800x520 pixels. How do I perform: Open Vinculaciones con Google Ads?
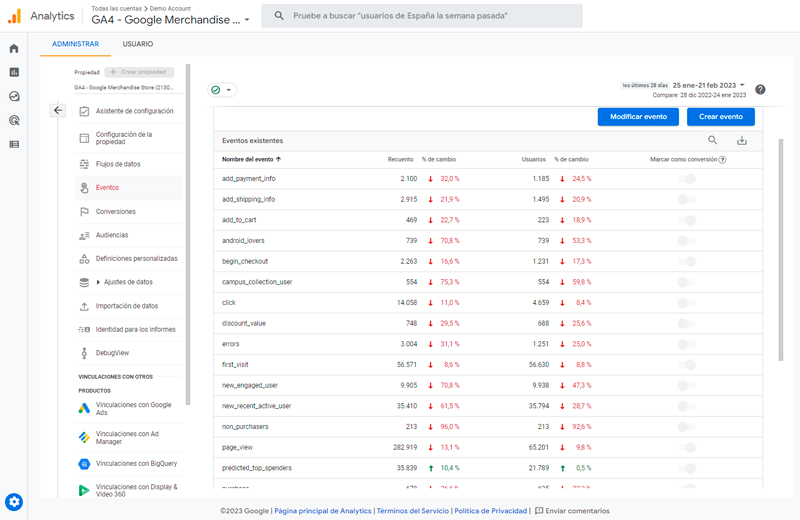pyautogui.click(x=134, y=408)
